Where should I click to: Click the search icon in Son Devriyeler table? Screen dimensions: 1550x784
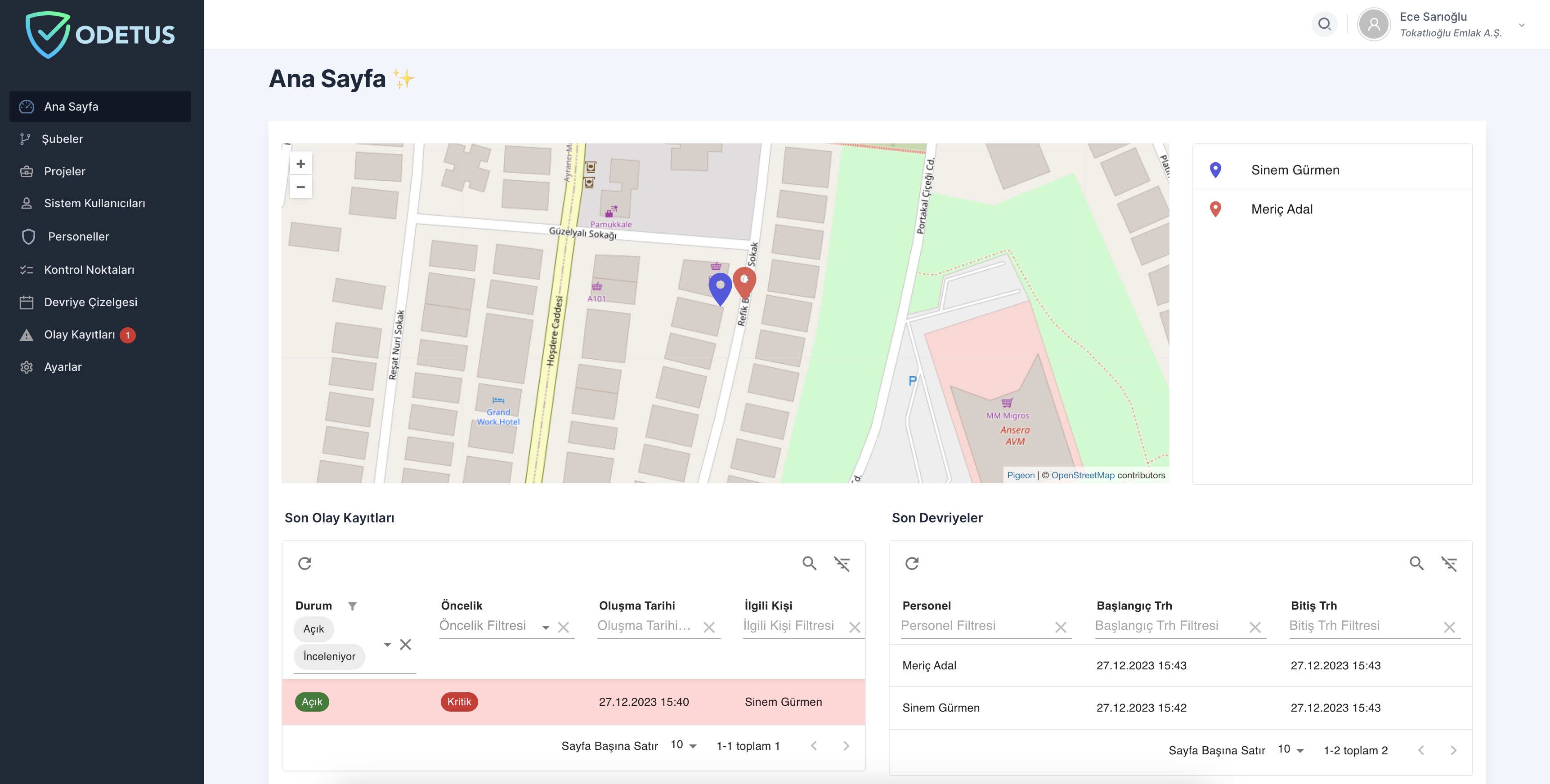[1416, 563]
